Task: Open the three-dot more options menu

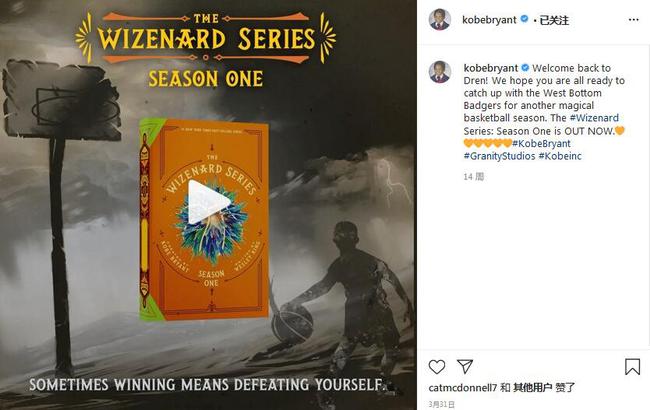Action: click(633, 20)
